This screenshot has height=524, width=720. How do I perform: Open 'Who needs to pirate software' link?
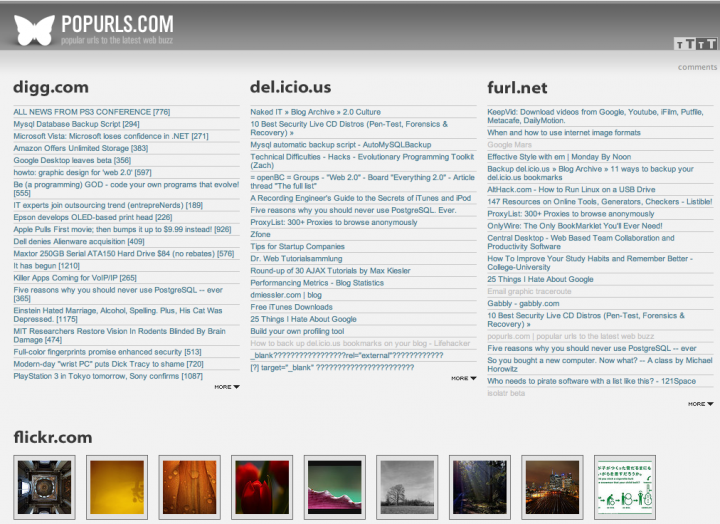[591, 381]
